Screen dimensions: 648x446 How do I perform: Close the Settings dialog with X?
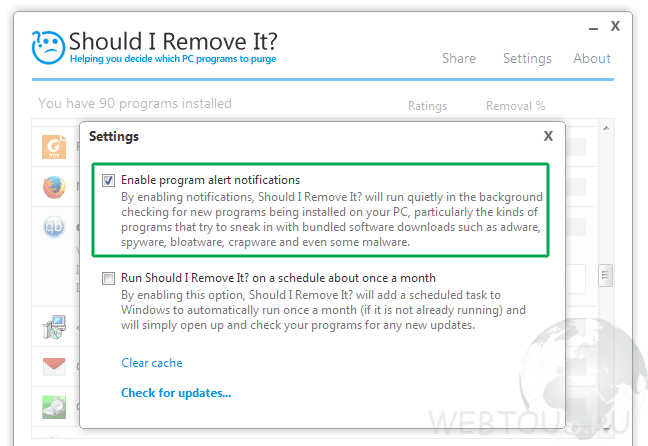tap(548, 136)
